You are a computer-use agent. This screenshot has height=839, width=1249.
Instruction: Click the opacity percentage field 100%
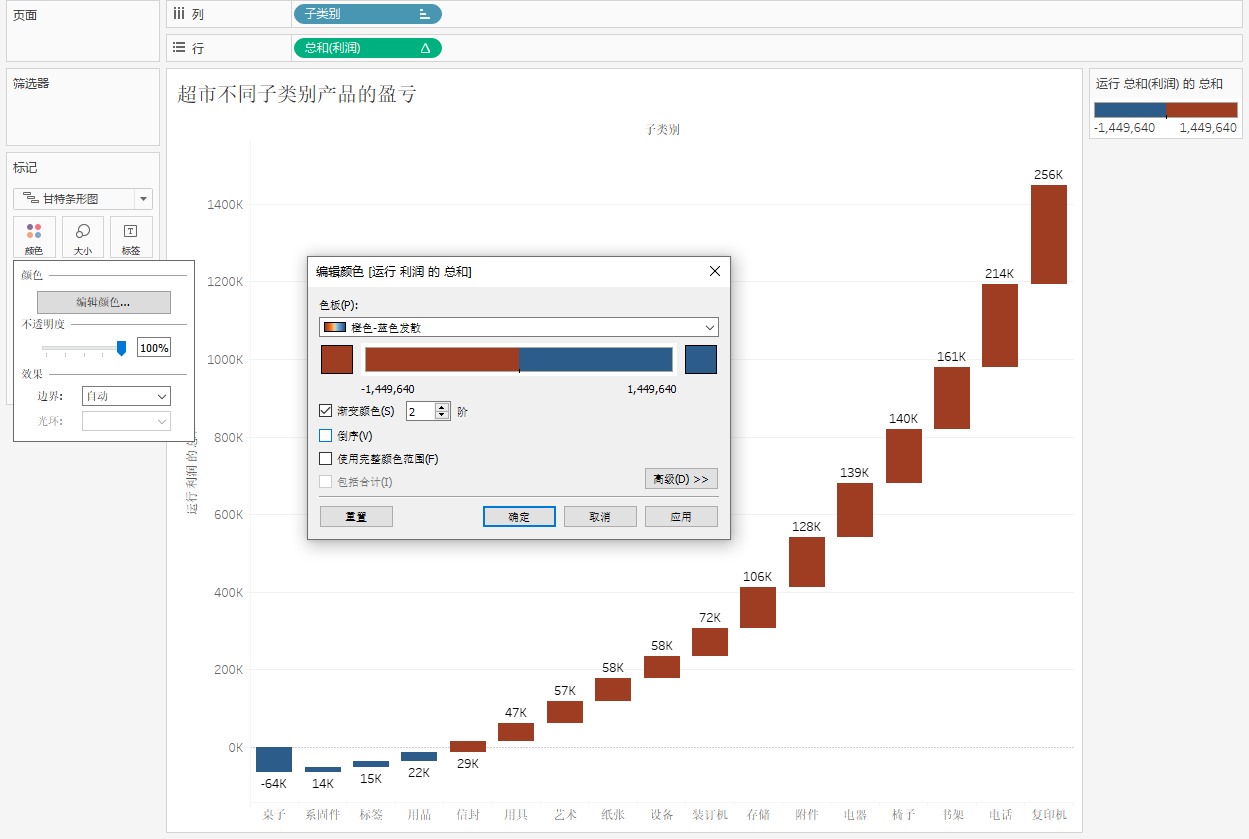(x=154, y=348)
